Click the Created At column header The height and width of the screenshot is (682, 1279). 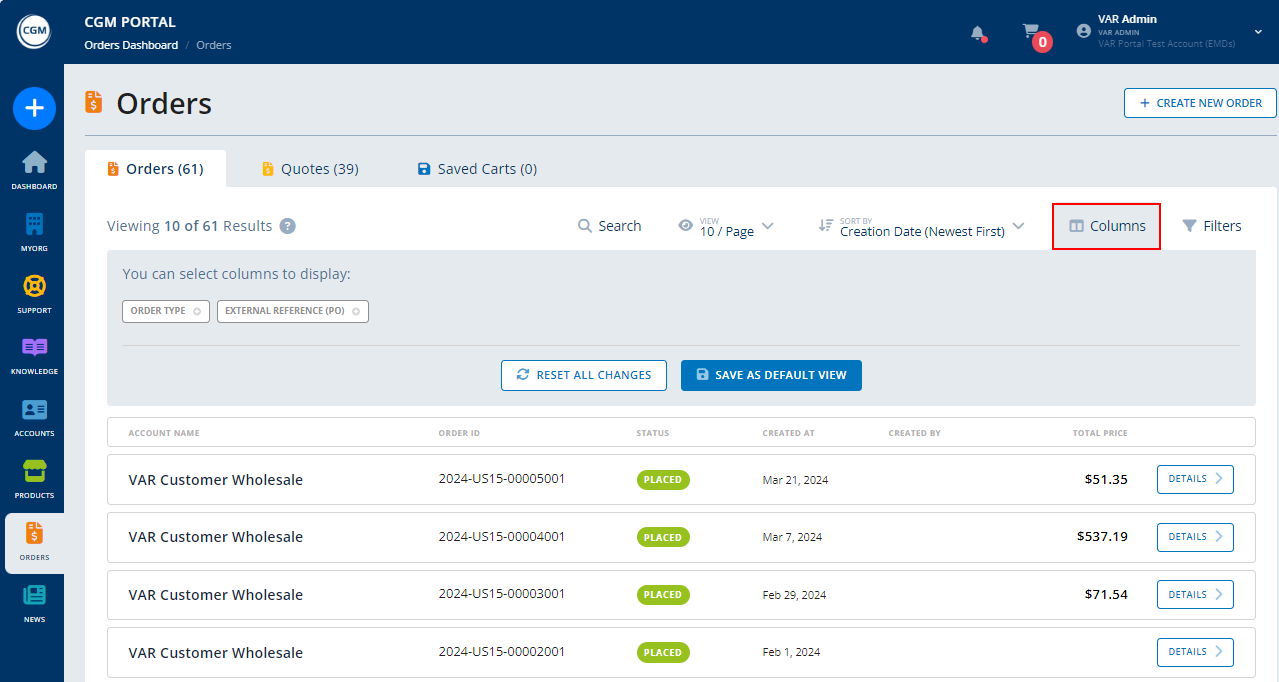[x=788, y=433]
